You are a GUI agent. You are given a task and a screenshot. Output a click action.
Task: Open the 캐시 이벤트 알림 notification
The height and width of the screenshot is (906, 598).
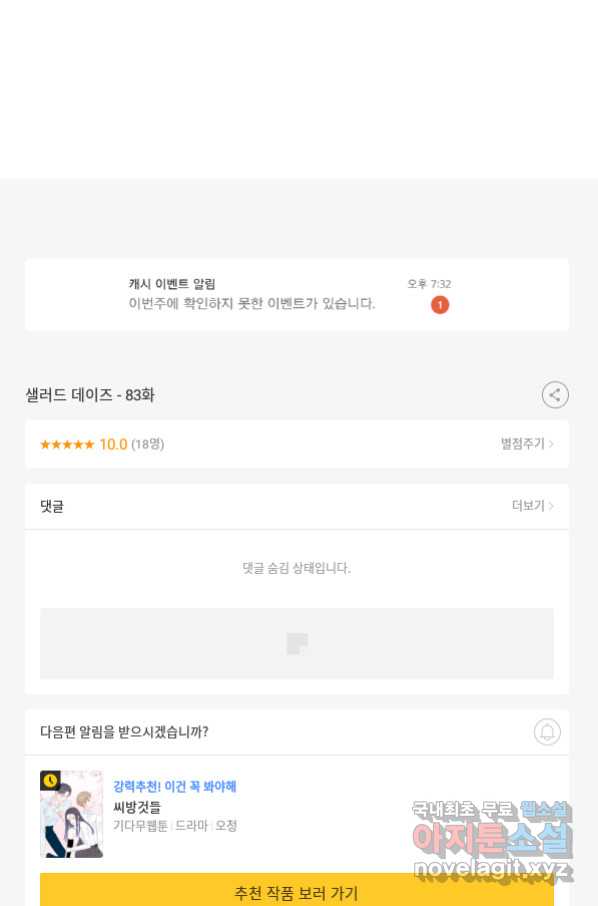297,295
